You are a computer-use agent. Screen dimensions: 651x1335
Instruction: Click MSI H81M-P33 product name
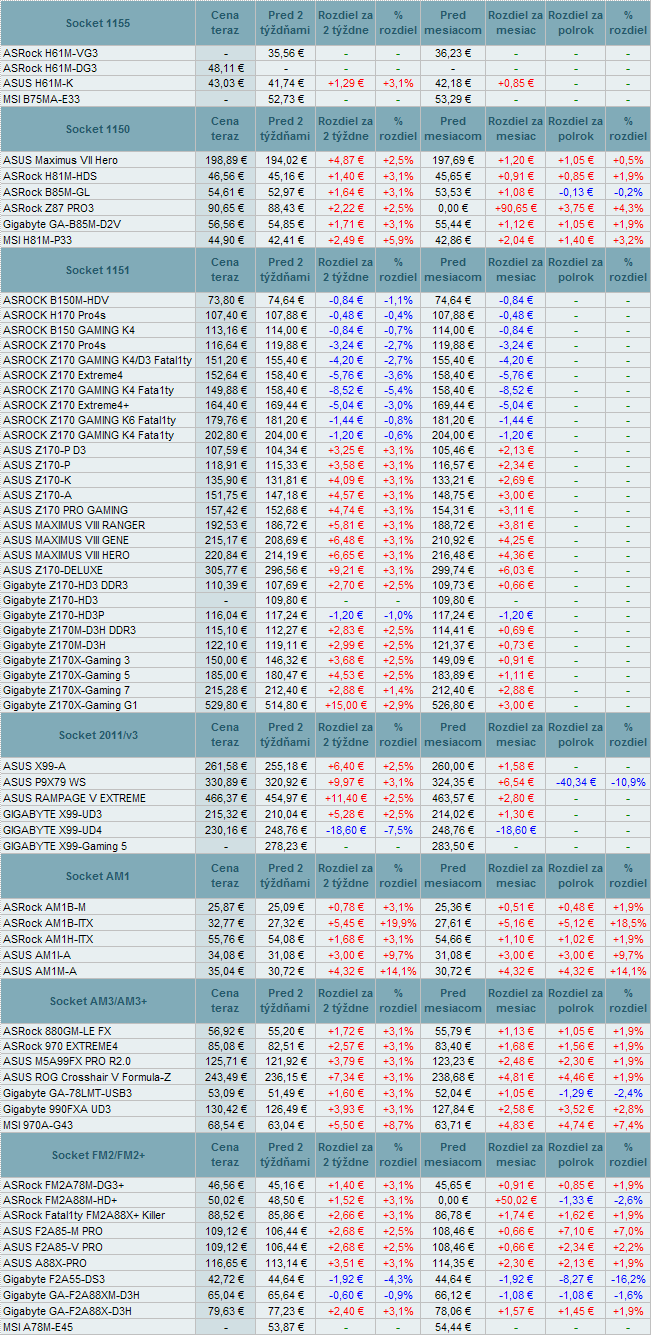(x=40, y=240)
